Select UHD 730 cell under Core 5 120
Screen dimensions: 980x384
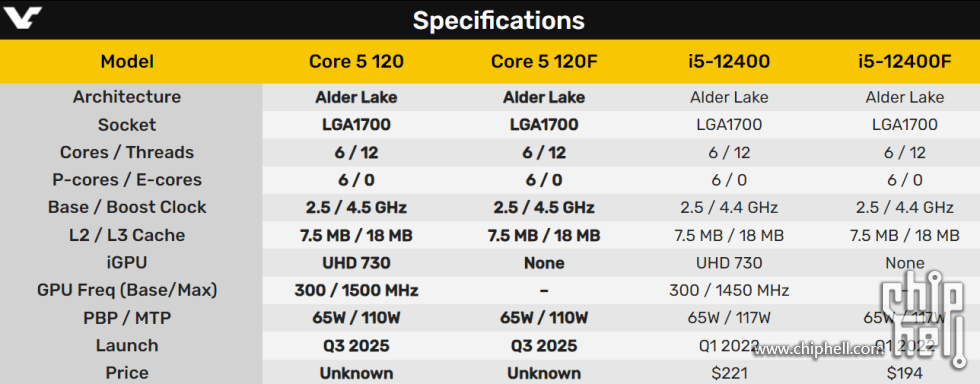[x=356, y=263]
